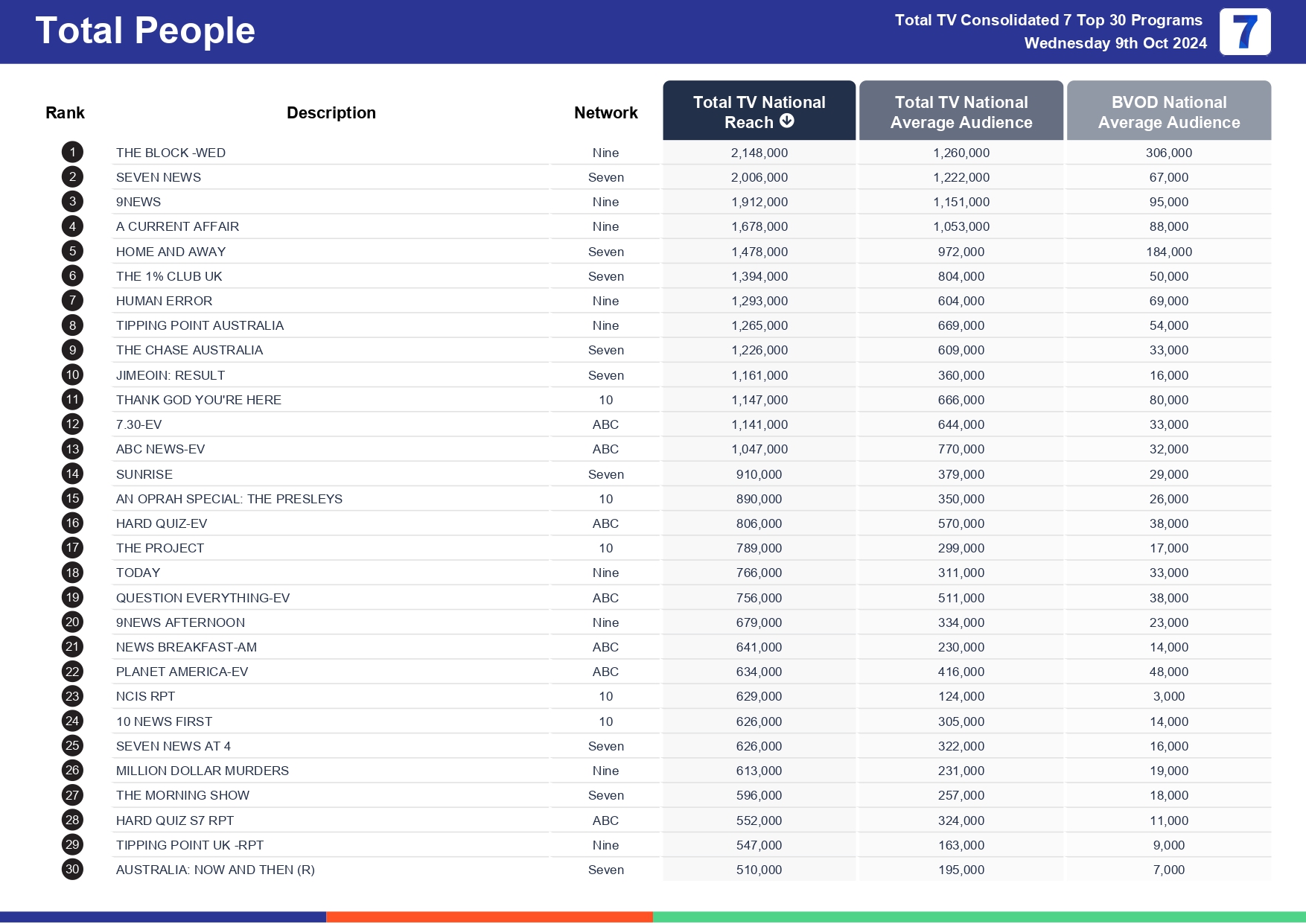Select the row for THANK GOD YOU'RE HERE
The image size is (1306, 924).
coord(199,400)
